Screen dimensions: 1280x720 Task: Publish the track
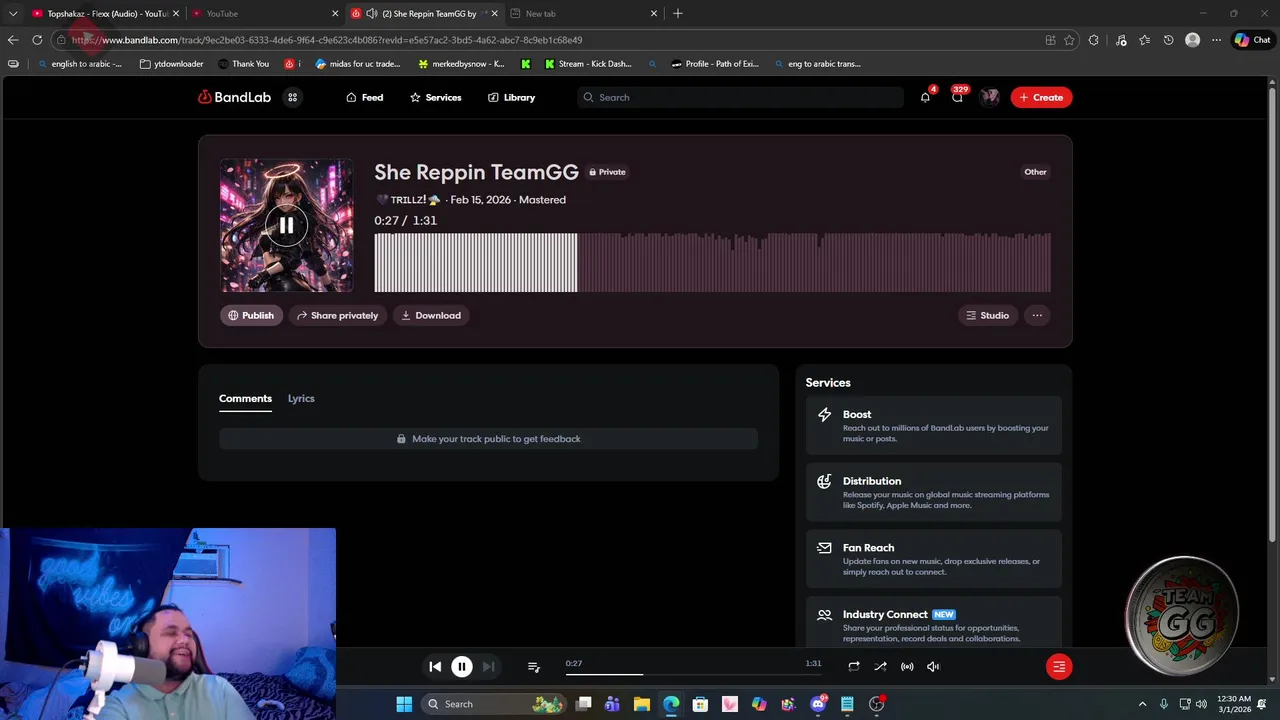coord(251,315)
